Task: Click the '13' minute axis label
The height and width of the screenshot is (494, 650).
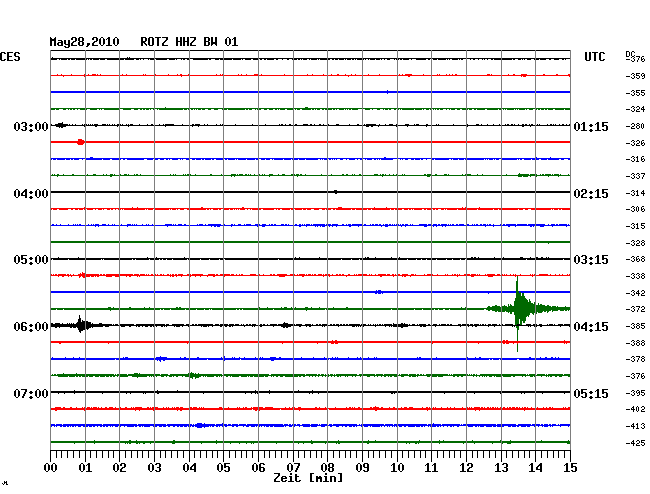Action: (x=501, y=468)
